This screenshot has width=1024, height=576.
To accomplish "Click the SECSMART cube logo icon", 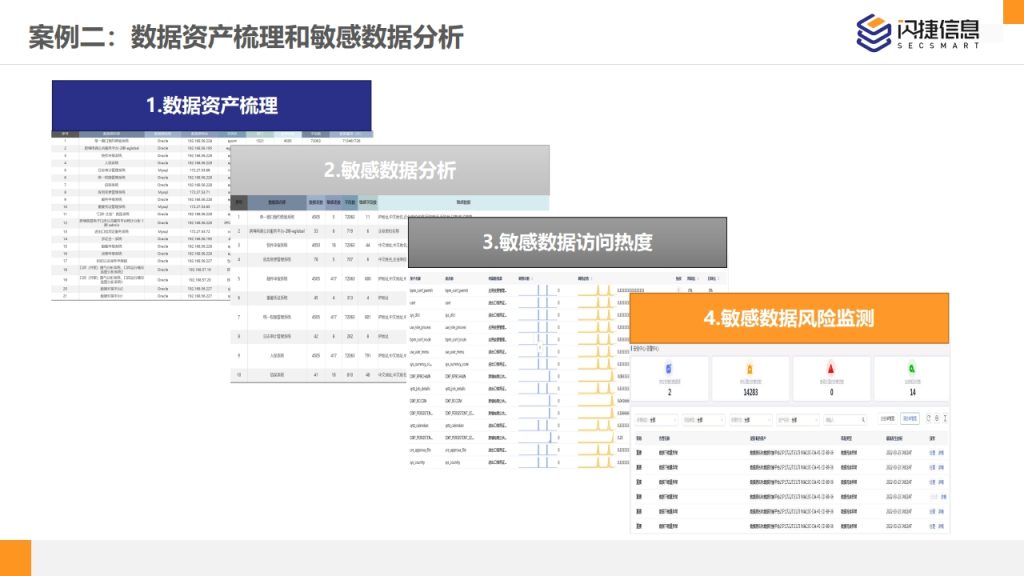I will 873,33.
